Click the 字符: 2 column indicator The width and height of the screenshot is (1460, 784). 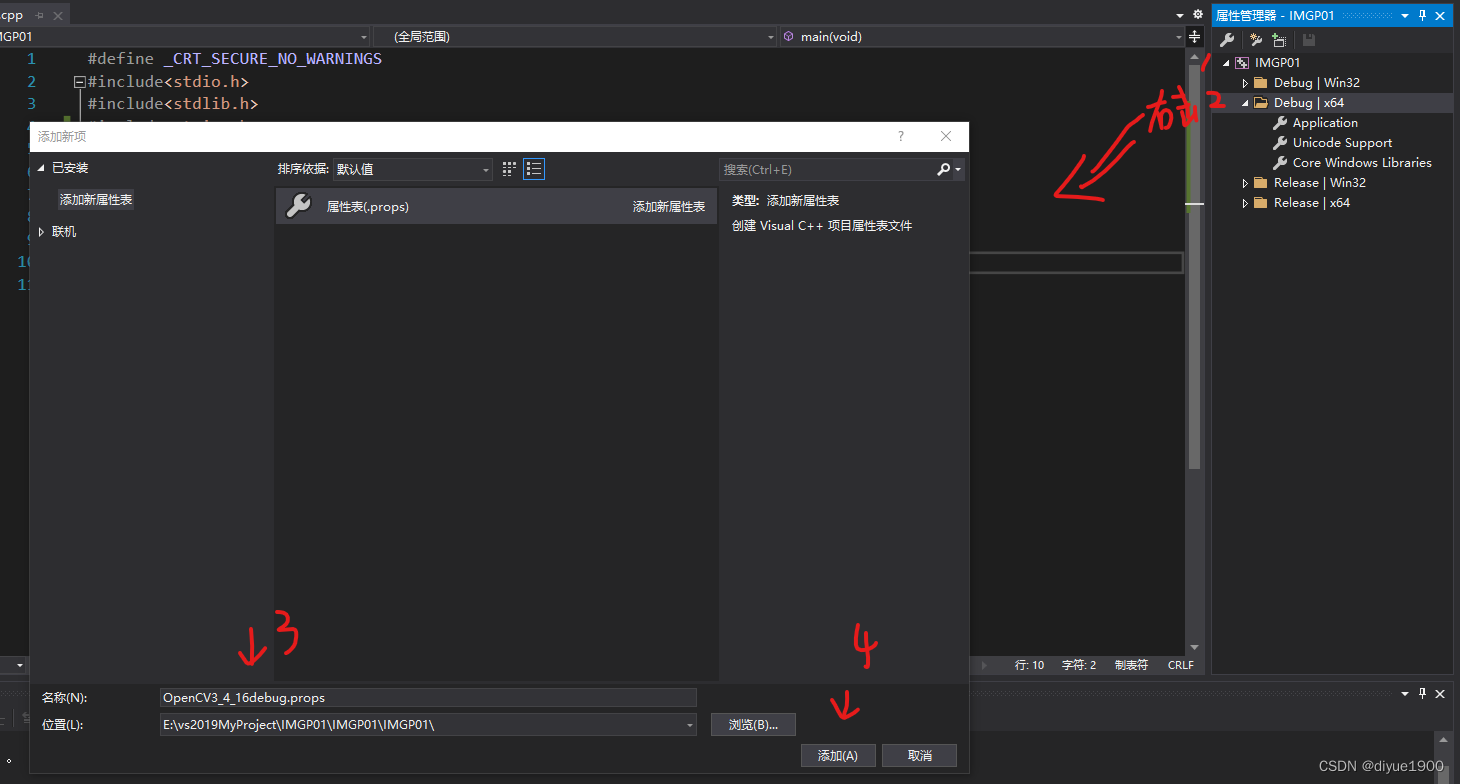[1079, 665]
